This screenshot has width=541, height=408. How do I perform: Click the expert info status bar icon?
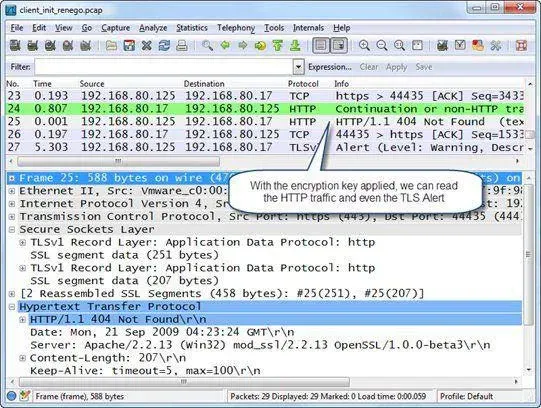[x=11, y=396]
